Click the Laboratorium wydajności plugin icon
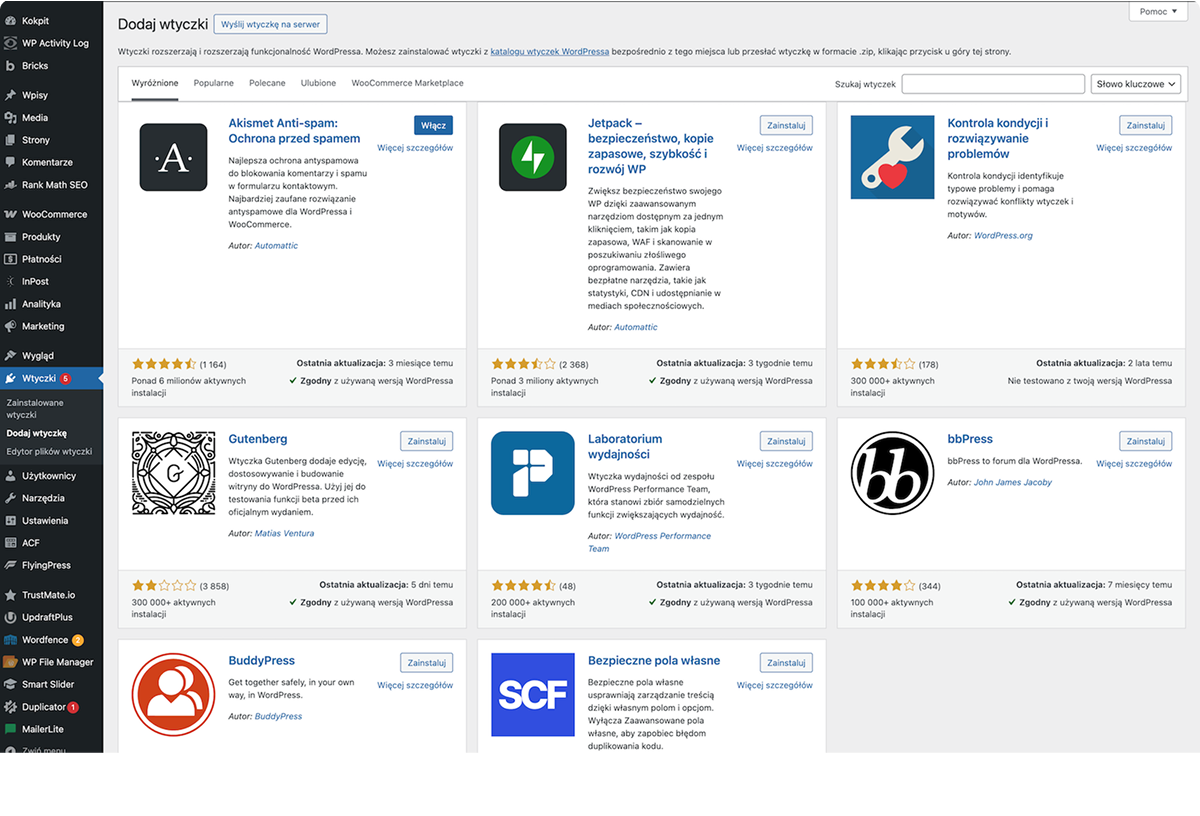This screenshot has width=1200, height=816. (x=532, y=473)
